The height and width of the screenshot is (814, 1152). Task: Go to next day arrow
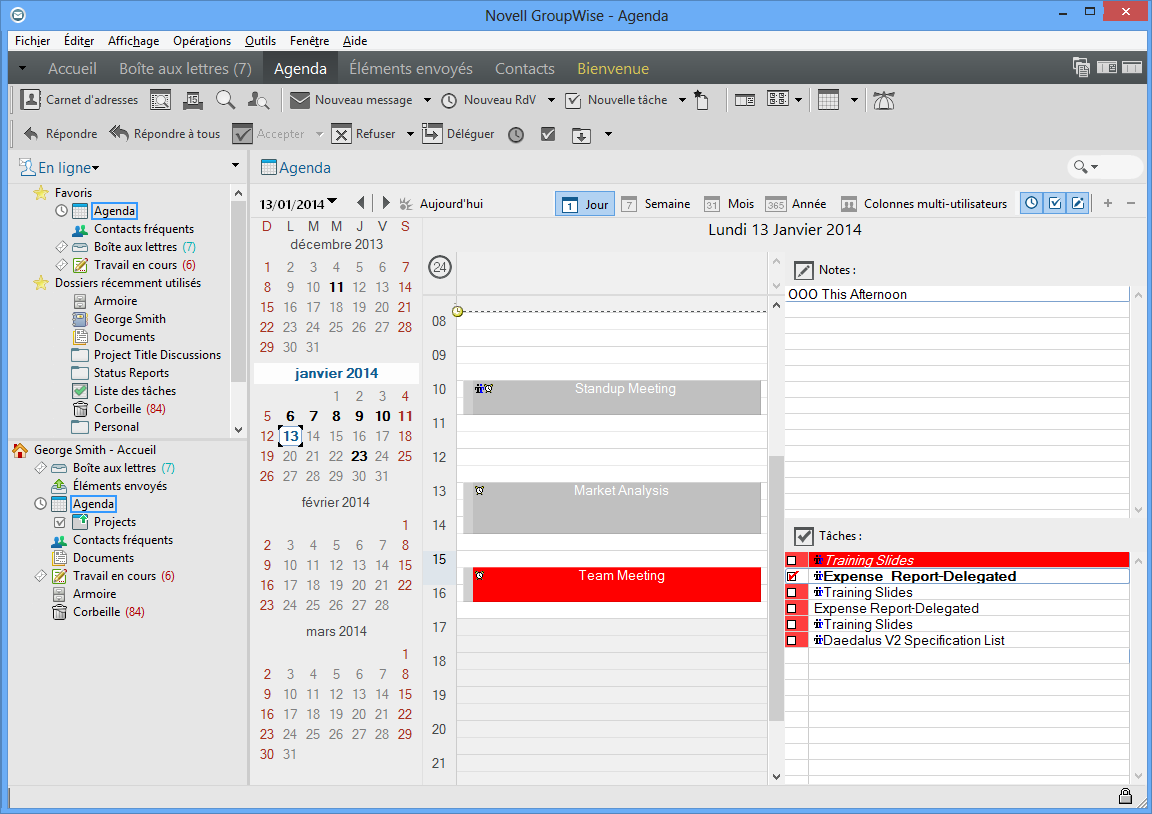point(386,203)
